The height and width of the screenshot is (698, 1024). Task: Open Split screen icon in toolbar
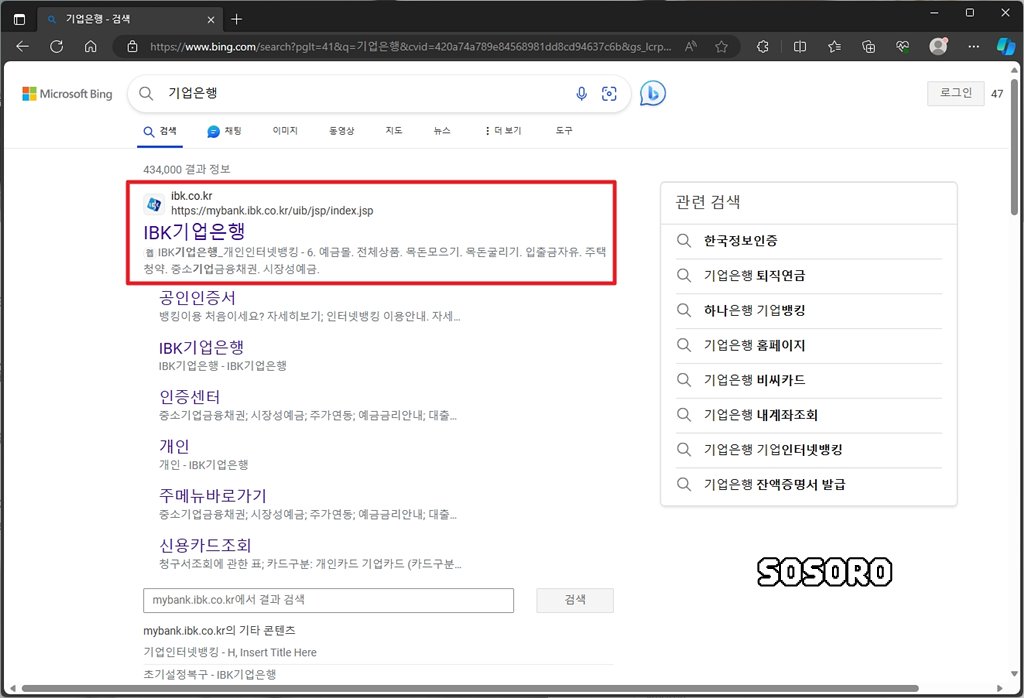click(x=799, y=46)
